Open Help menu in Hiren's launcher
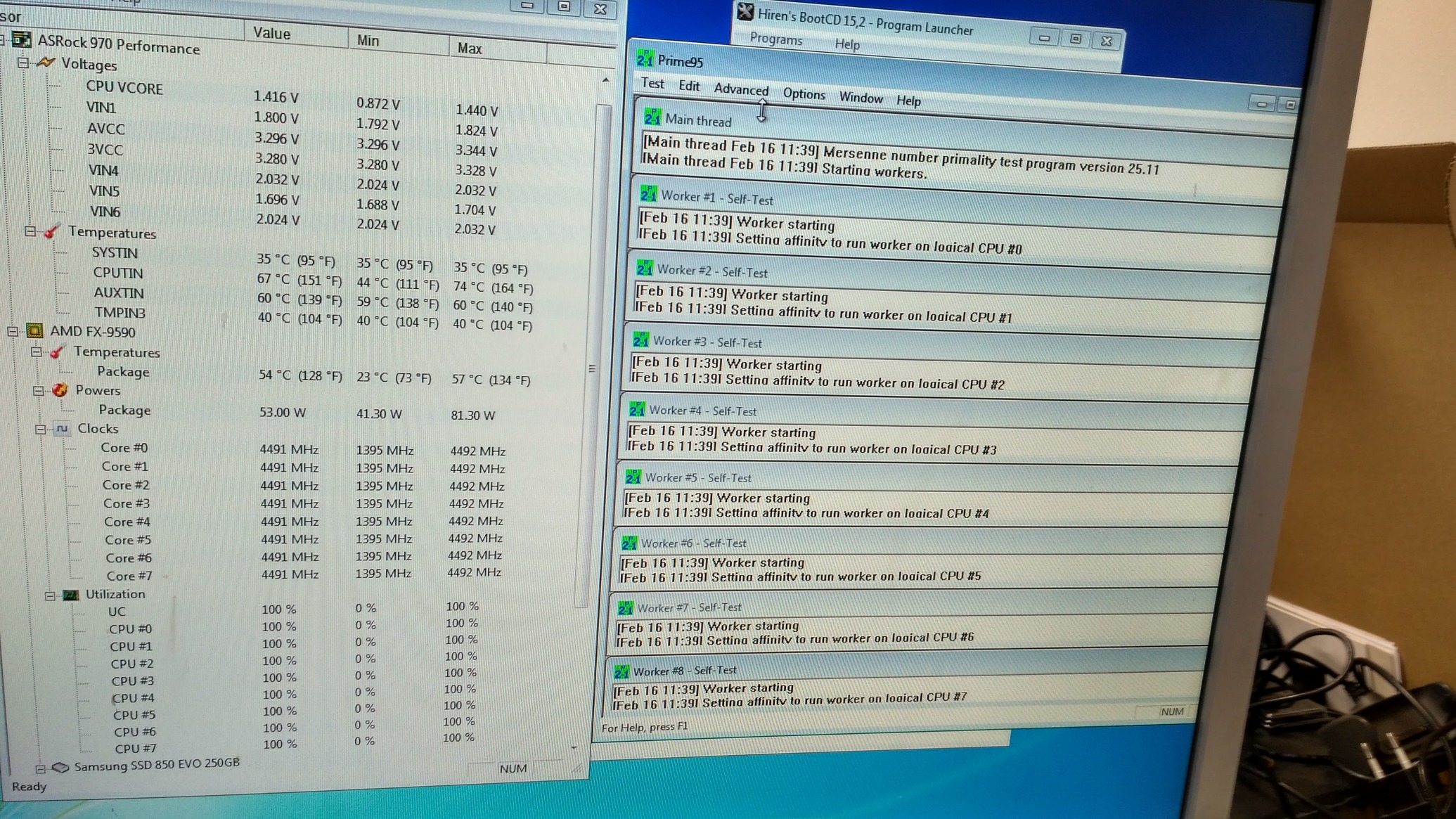Image resolution: width=1456 pixels, height=819 pixels. click(x=847, y=44)
